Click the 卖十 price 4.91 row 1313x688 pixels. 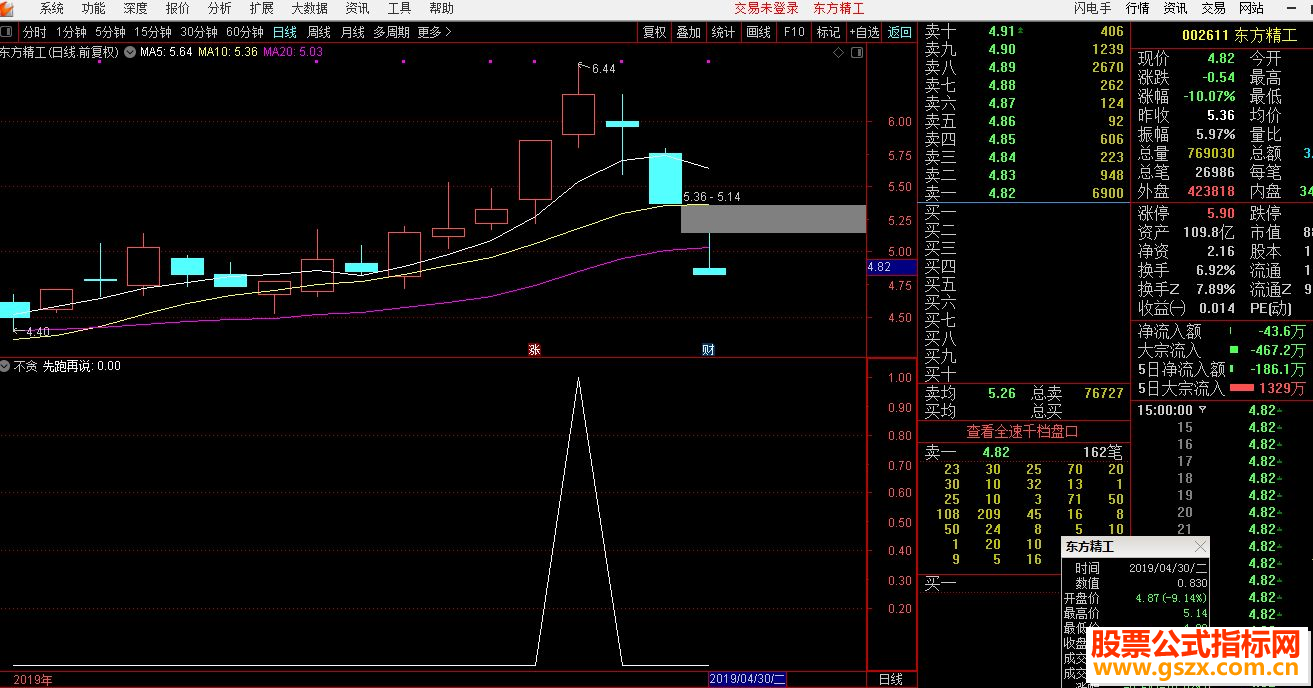click(x=1024, y=31)
